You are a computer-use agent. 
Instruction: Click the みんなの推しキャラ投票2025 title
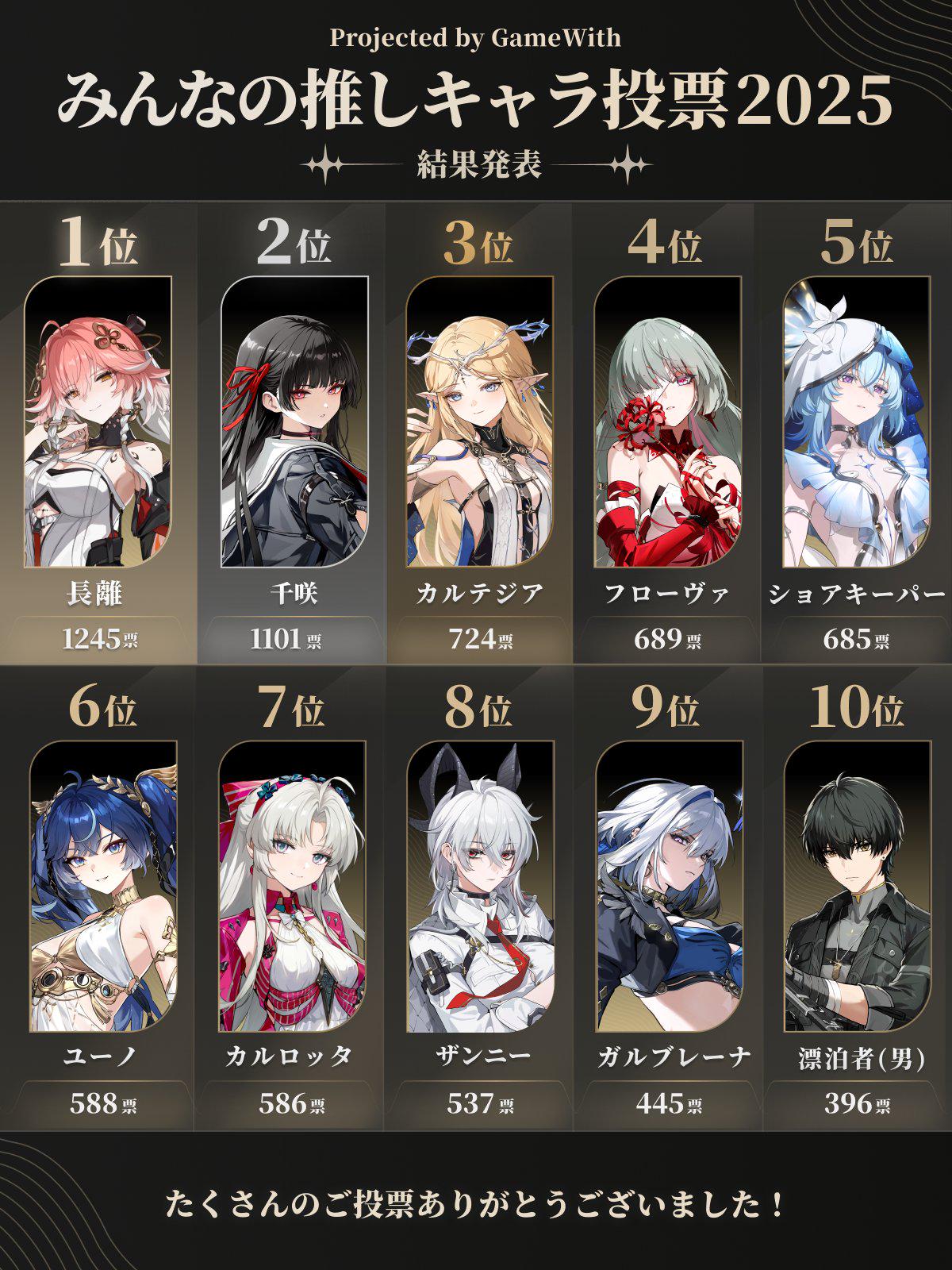click(x=475, y=101)
